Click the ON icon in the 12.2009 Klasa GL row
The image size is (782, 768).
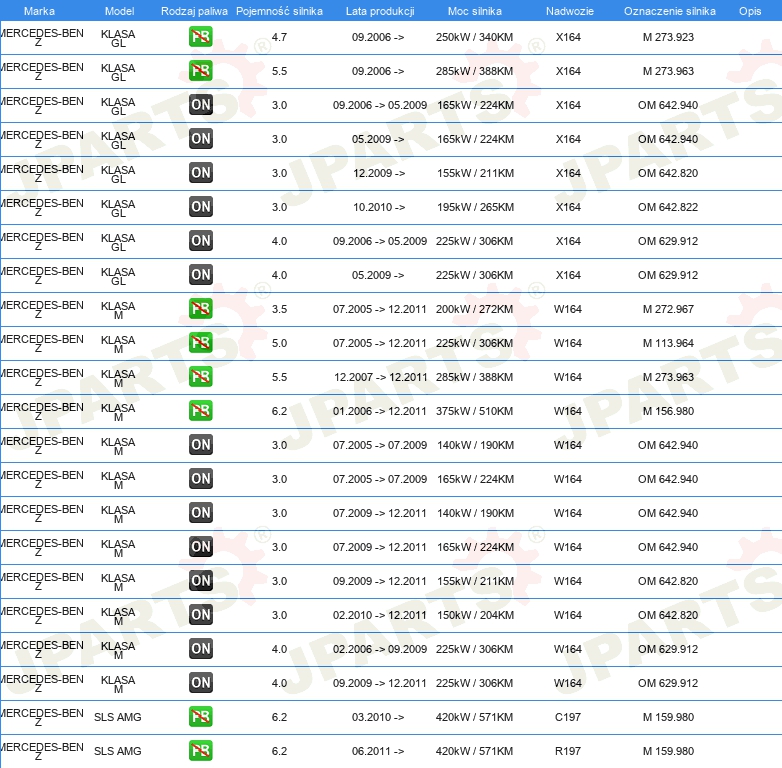(201, 173)
